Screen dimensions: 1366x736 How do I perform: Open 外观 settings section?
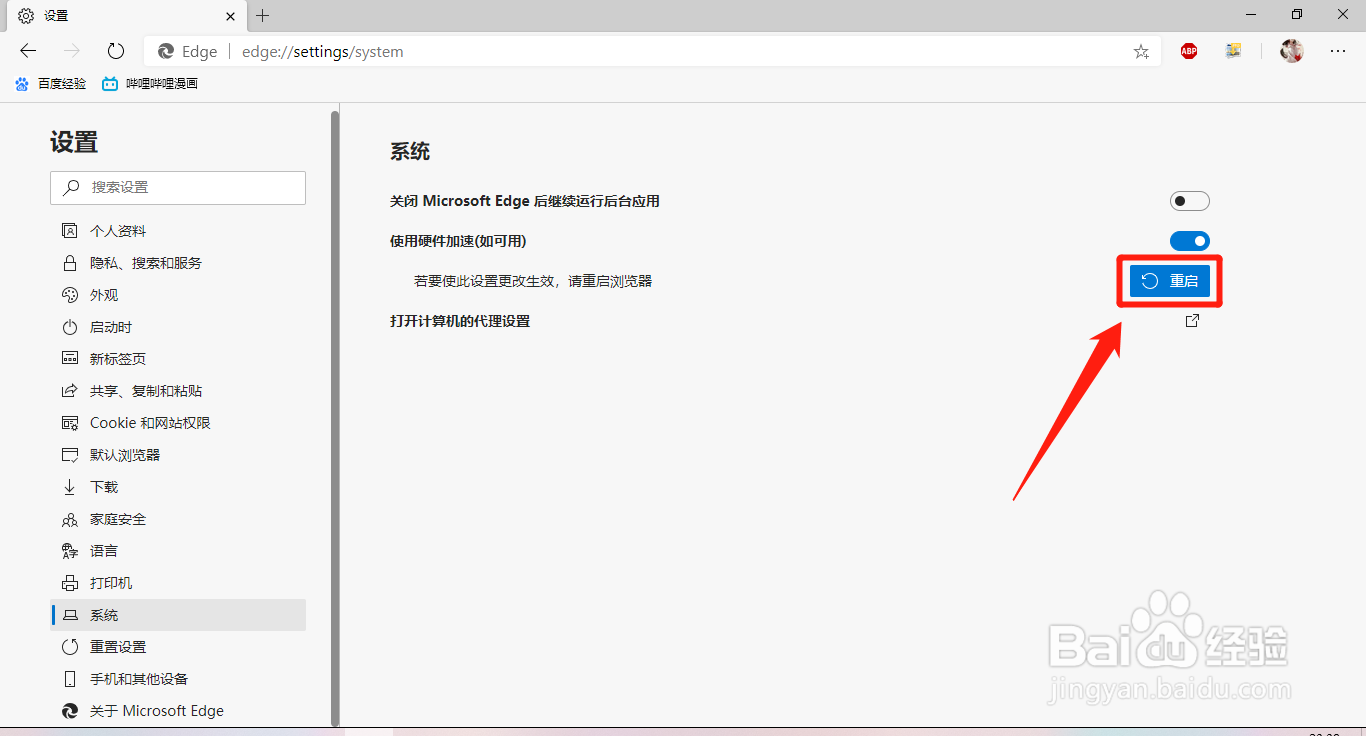tap(178, 295)
